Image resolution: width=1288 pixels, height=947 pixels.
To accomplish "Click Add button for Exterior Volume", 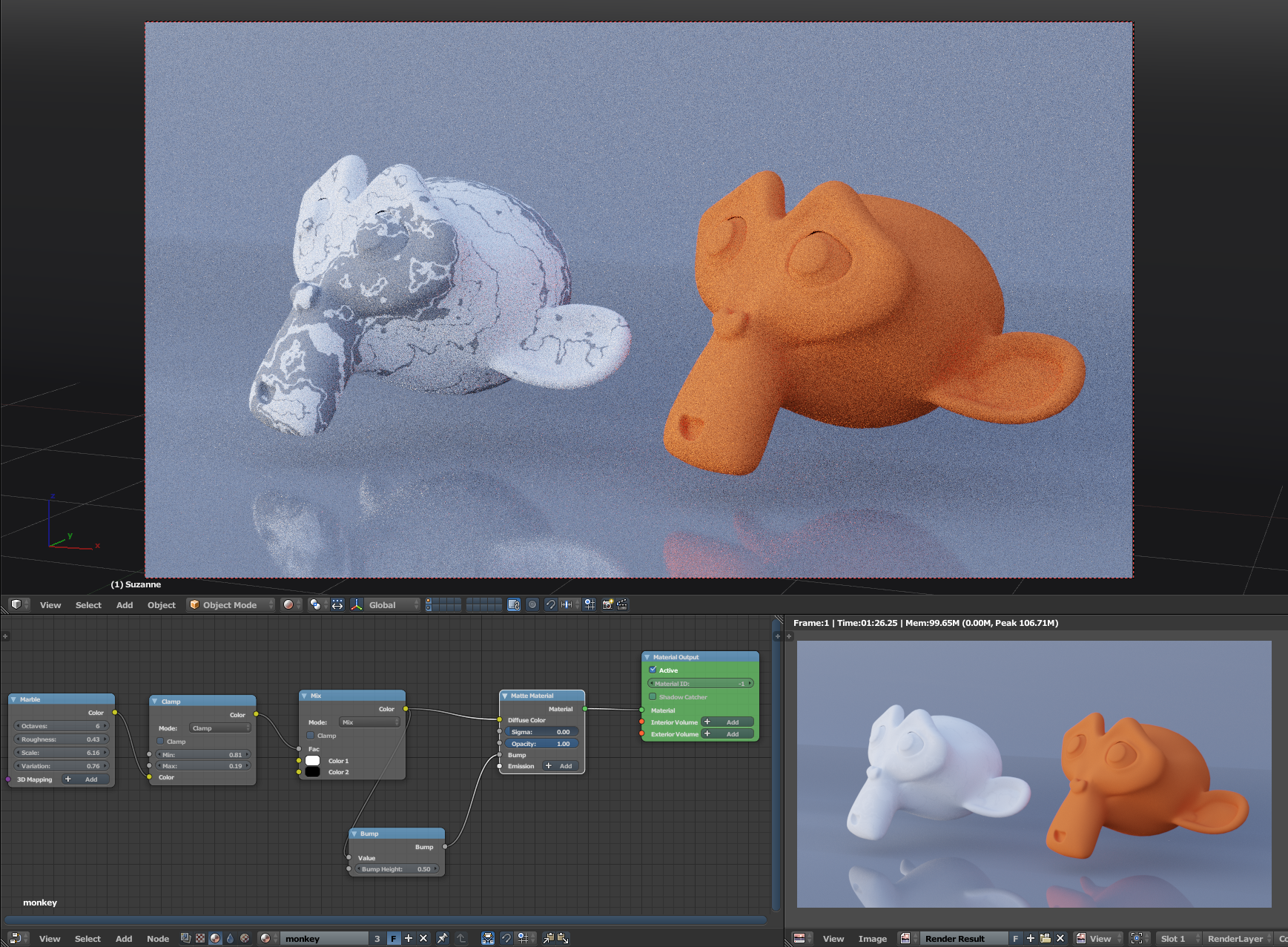I will [727, 734].
